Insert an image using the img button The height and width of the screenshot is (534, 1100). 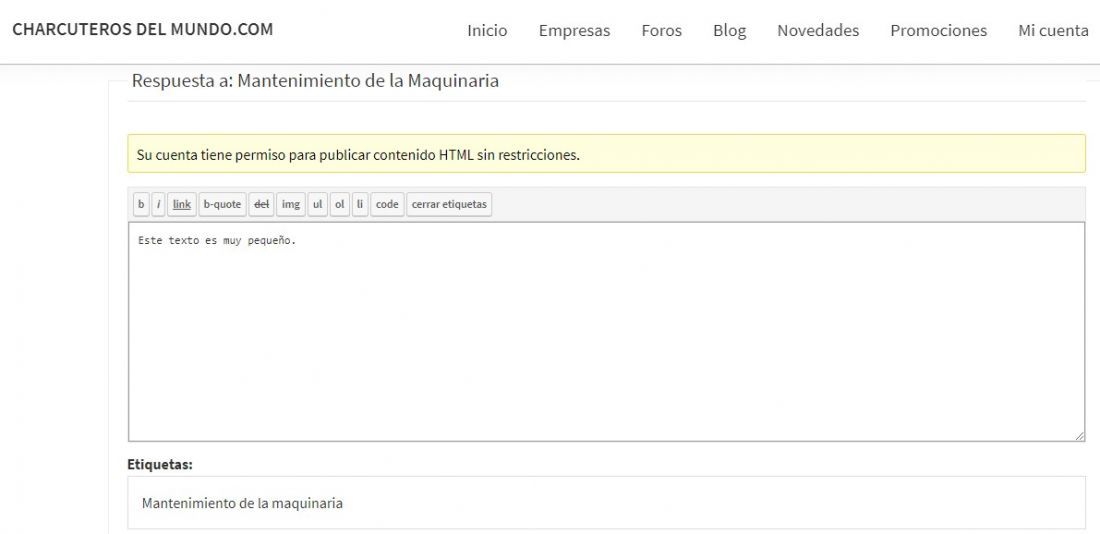(x=290, y=204)
